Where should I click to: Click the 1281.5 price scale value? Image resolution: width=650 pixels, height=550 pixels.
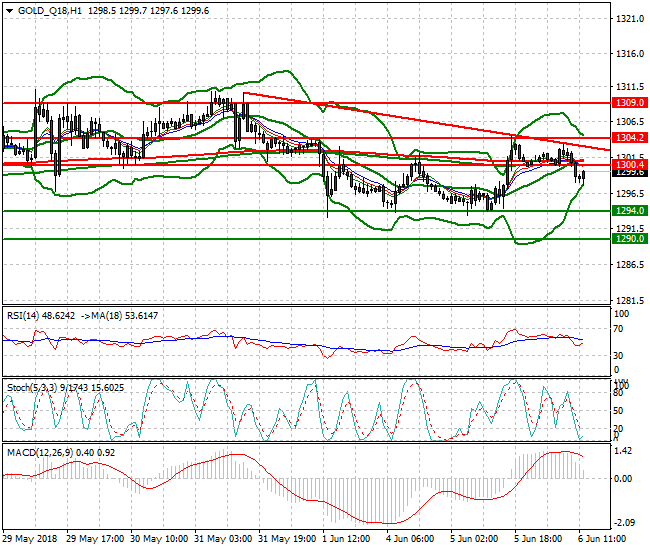[x=630, y=300]
